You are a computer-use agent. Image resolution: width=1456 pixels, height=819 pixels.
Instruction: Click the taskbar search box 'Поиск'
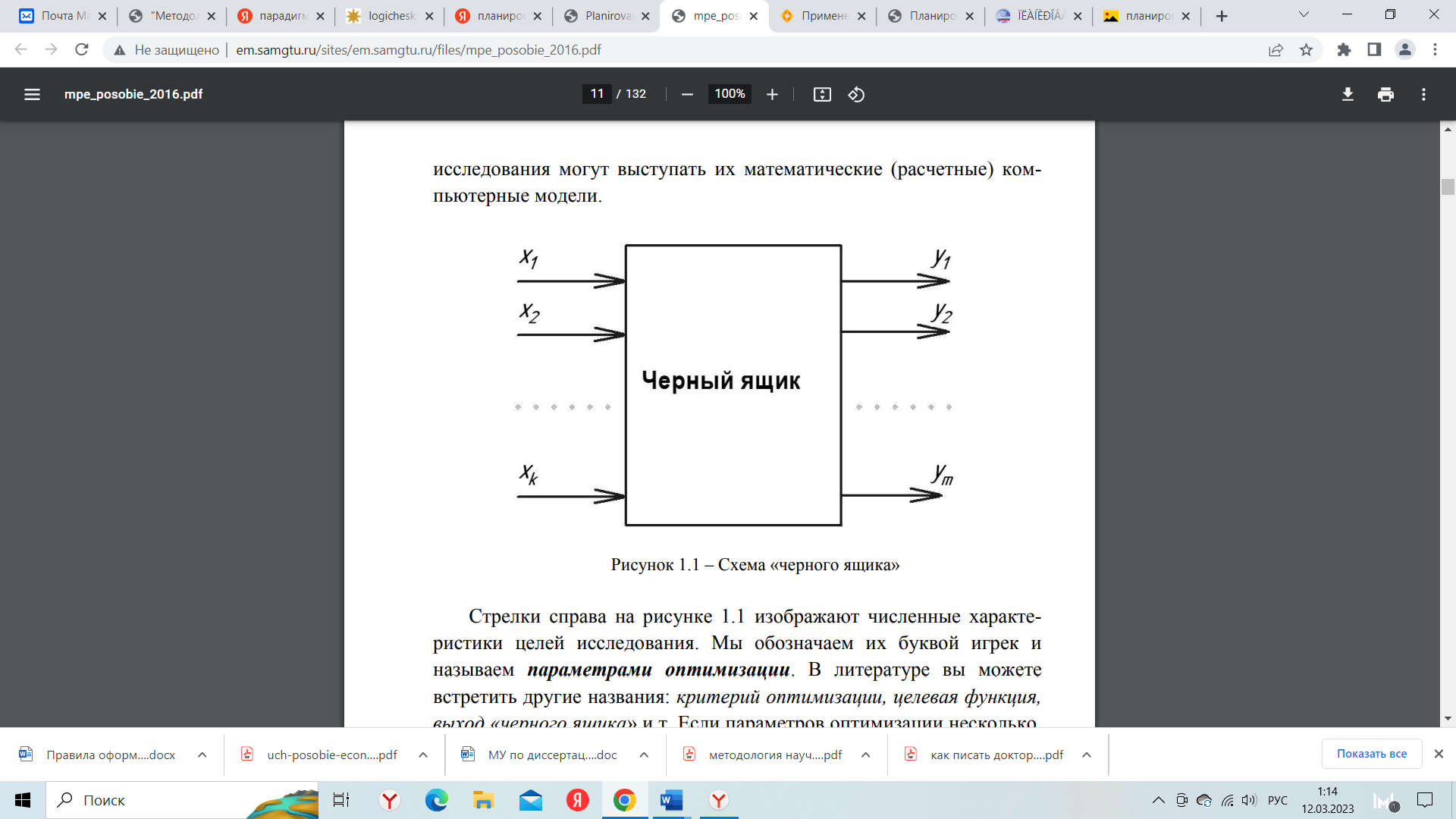(x=182, y=800)
